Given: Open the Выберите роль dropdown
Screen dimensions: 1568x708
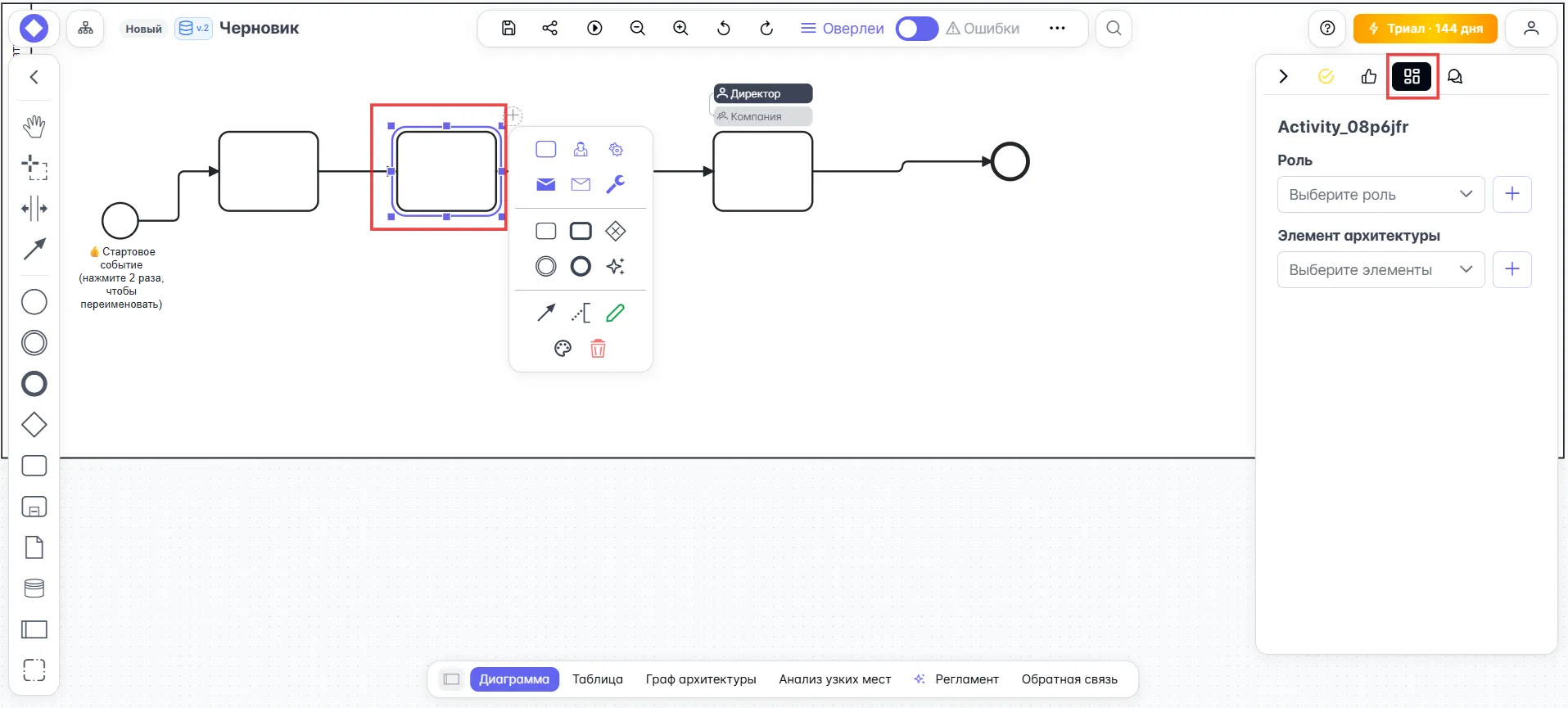Looking at the screenshot, I should pos(1380,195).
